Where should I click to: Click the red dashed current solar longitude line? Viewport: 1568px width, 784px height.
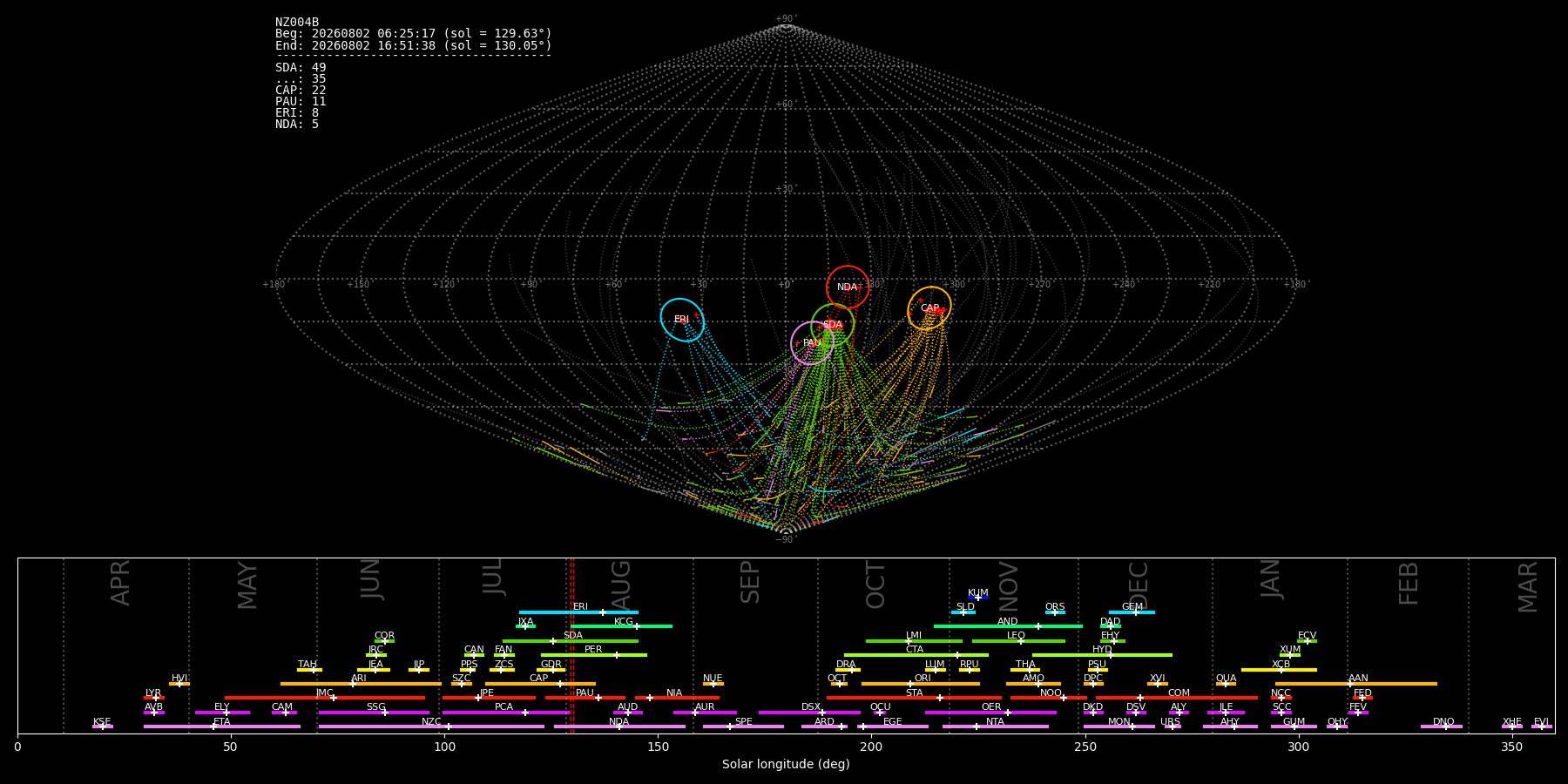(572, 645)
